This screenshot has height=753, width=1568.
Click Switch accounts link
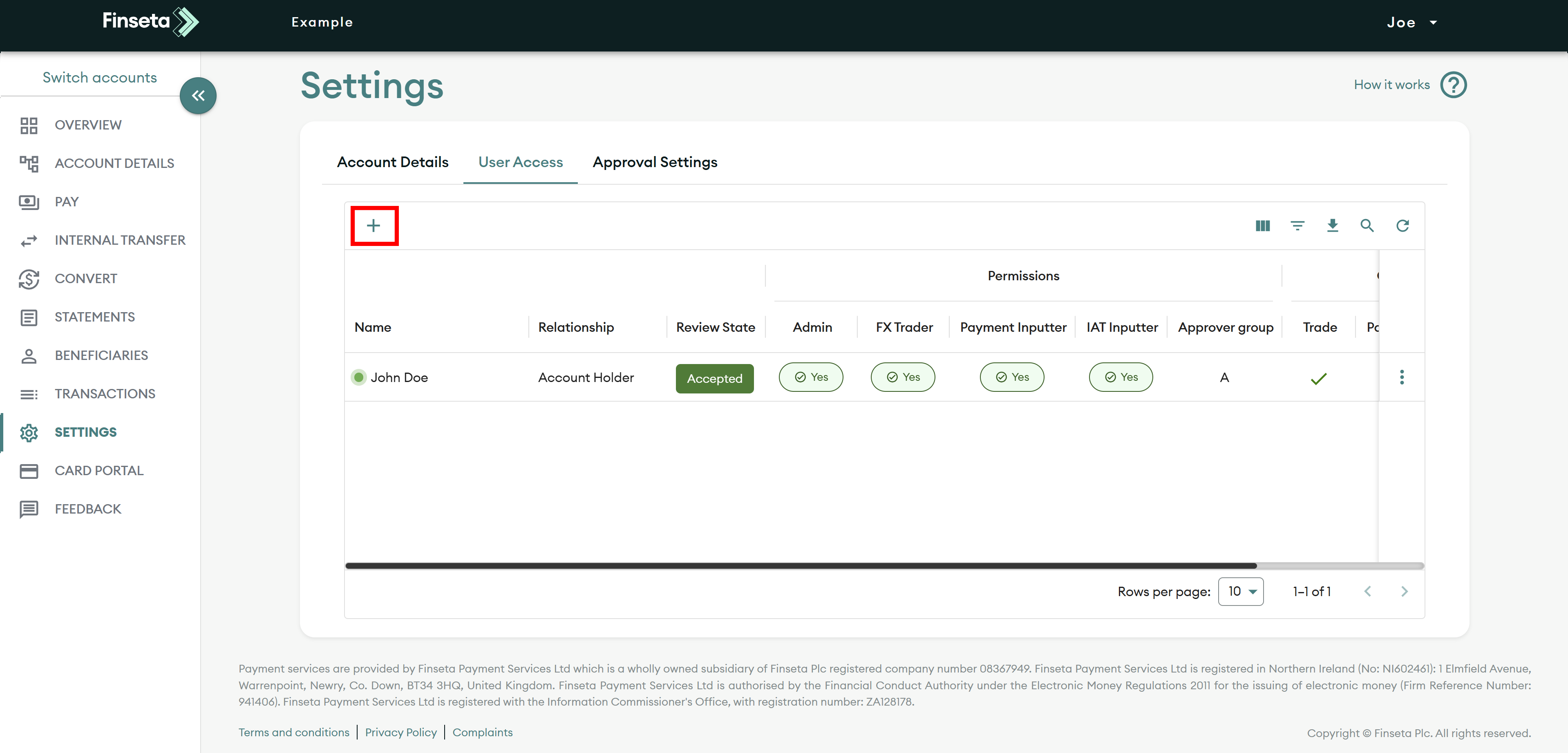[x=100, y=78]
